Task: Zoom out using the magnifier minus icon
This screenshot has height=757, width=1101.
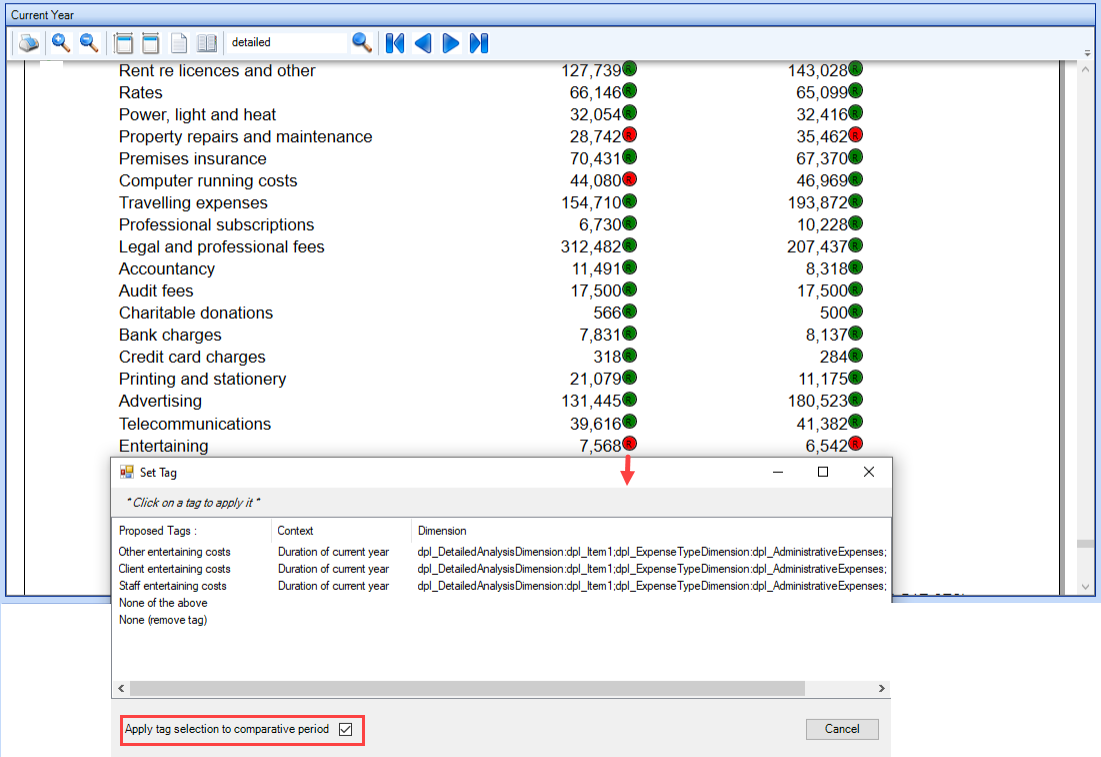Action: [x=88, y=43]
